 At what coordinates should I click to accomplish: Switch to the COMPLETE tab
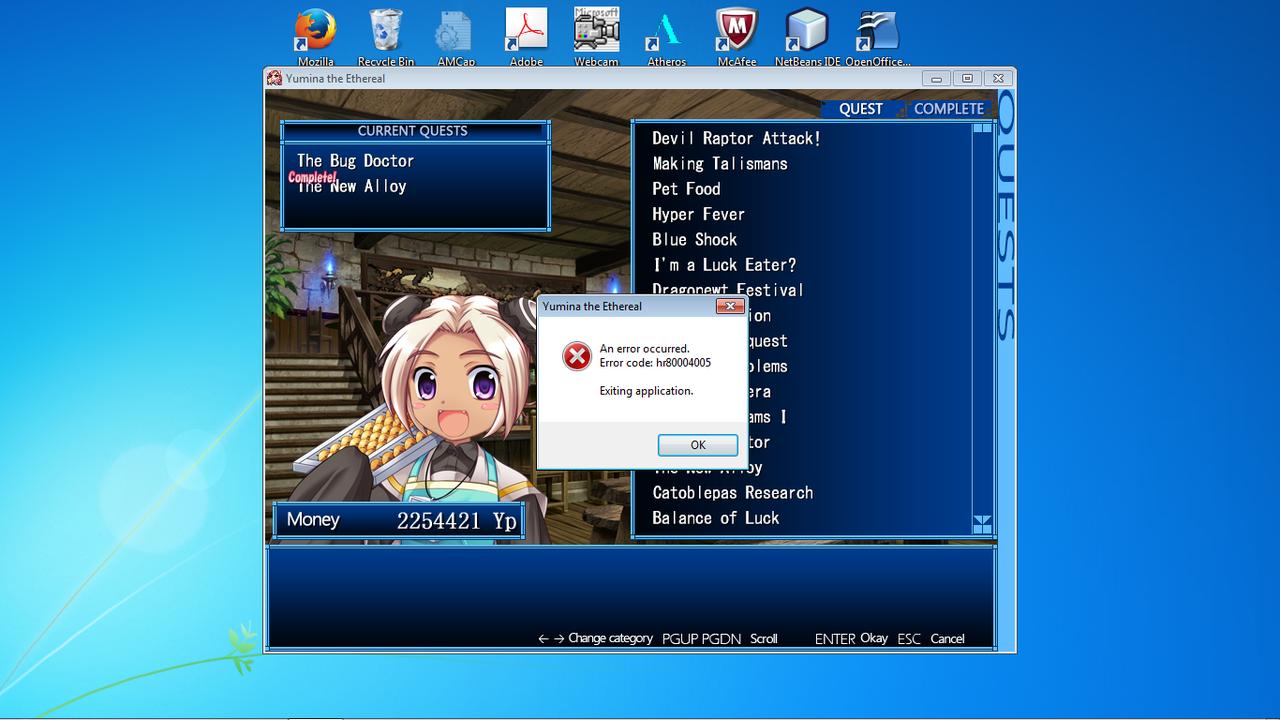click(x=948, y=109)
